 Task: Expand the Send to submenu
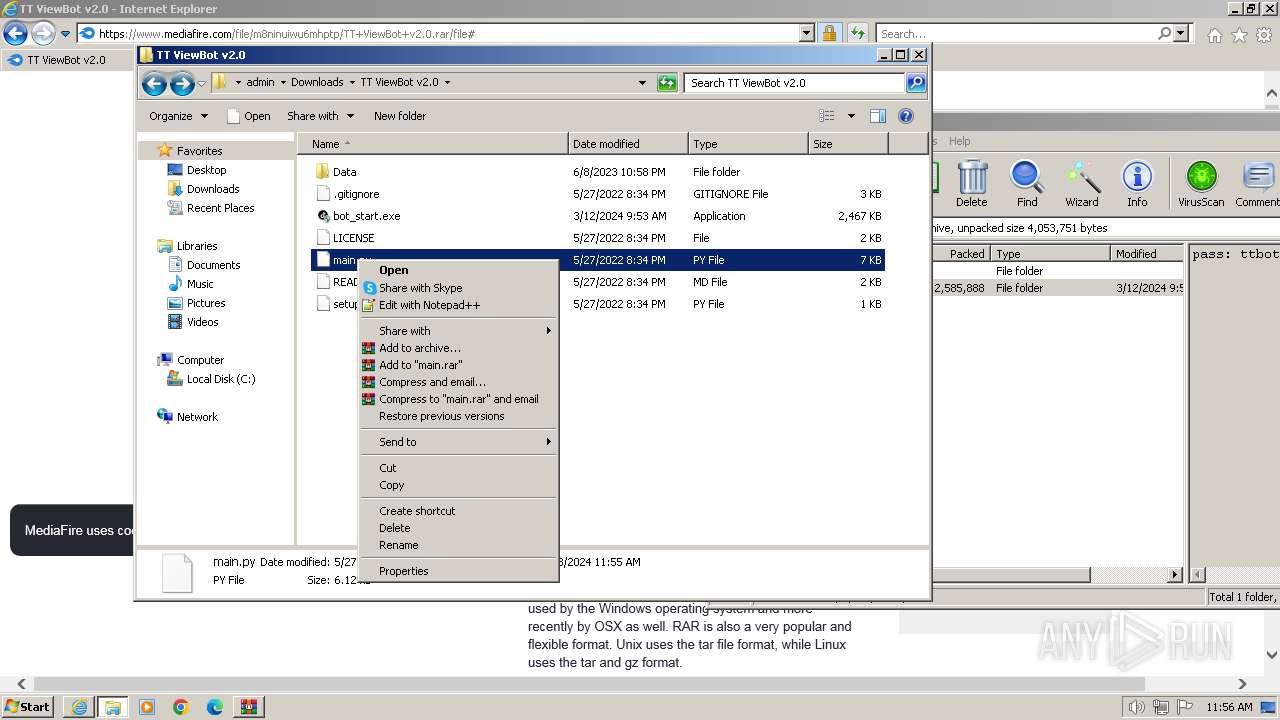click(458, 442)
